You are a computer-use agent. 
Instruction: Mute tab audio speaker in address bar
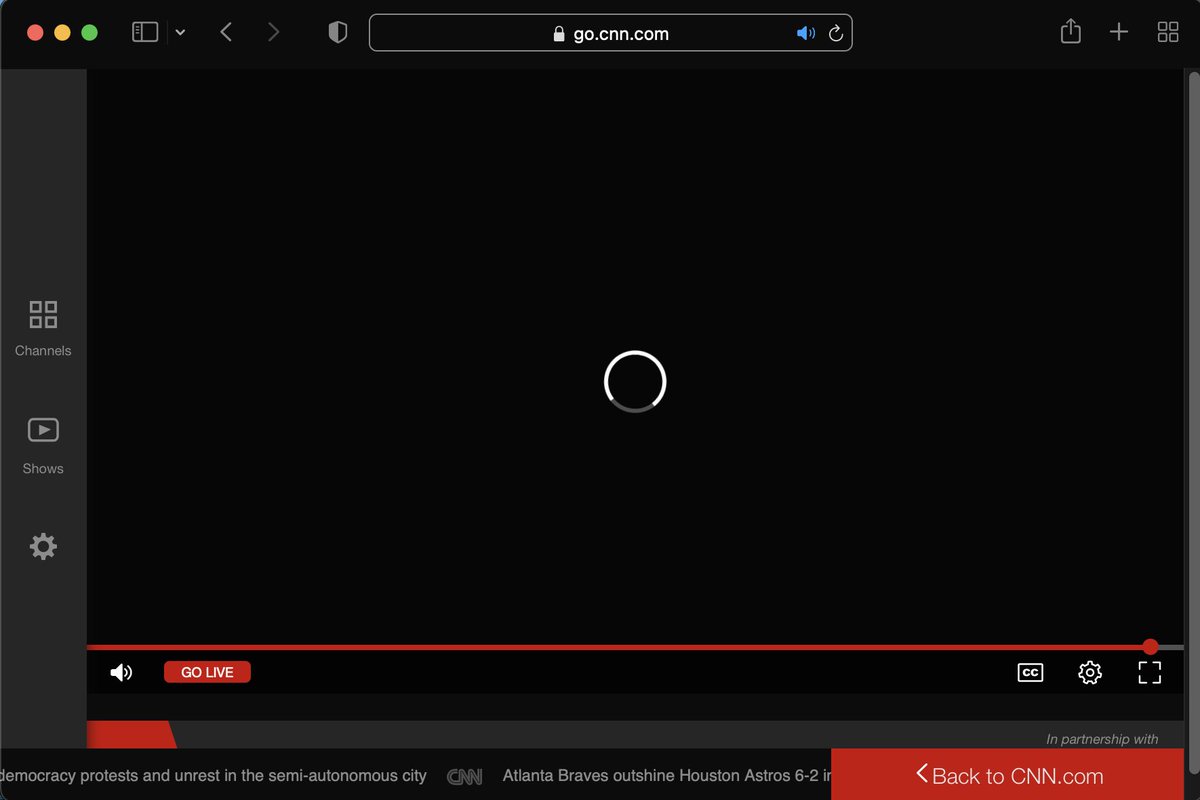pos(806,33)
